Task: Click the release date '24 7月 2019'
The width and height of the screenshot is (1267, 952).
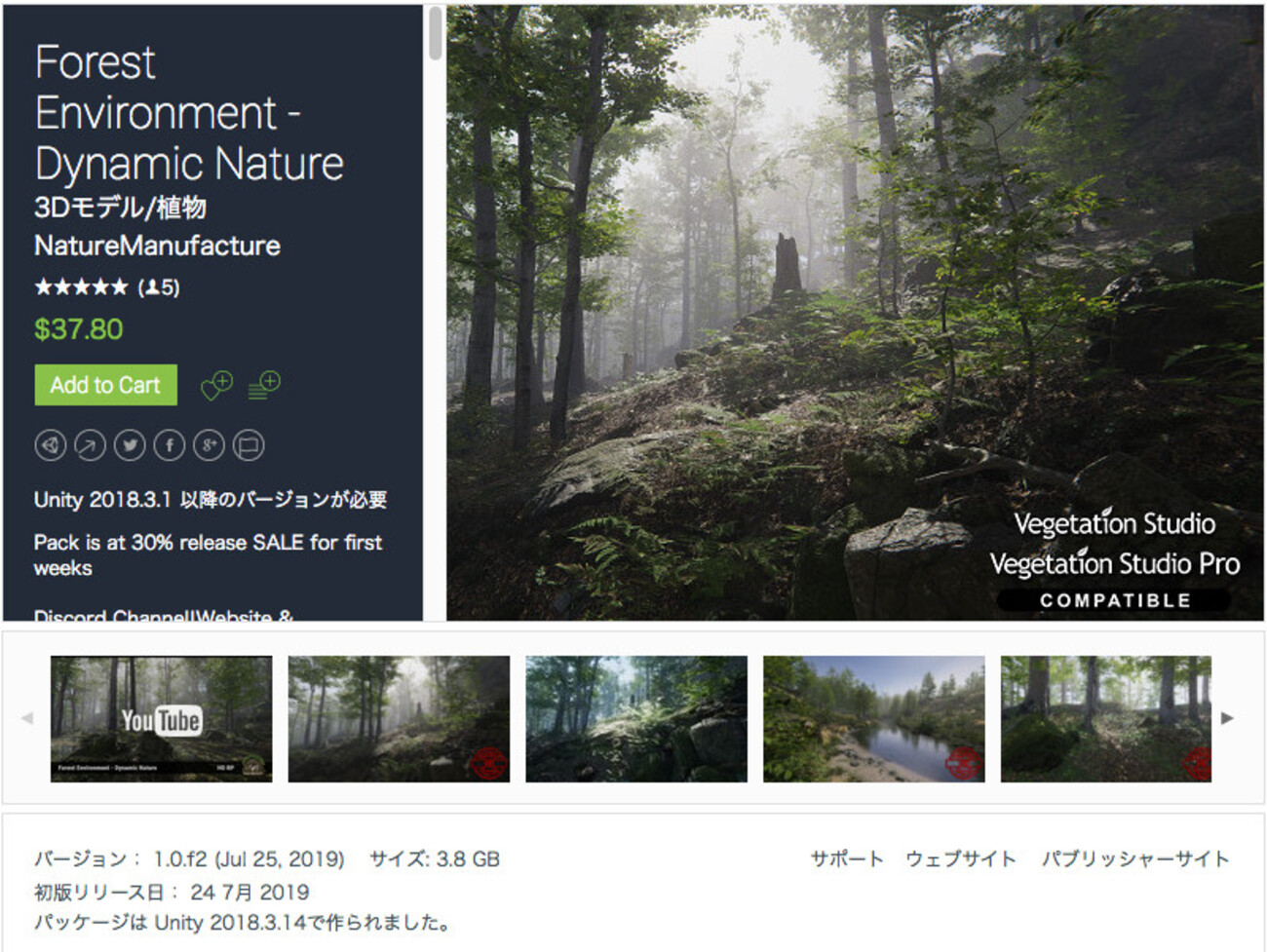Action: 250,892
